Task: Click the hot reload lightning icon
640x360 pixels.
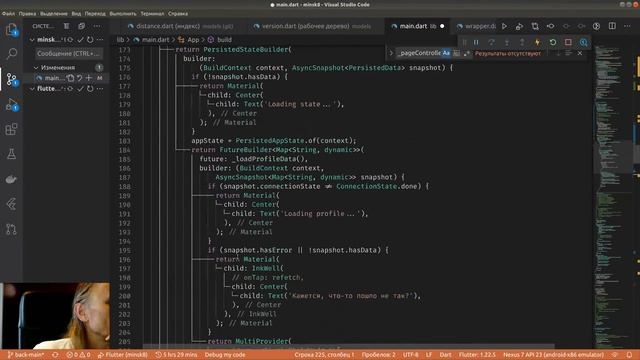Action: [x=537, y=42]
